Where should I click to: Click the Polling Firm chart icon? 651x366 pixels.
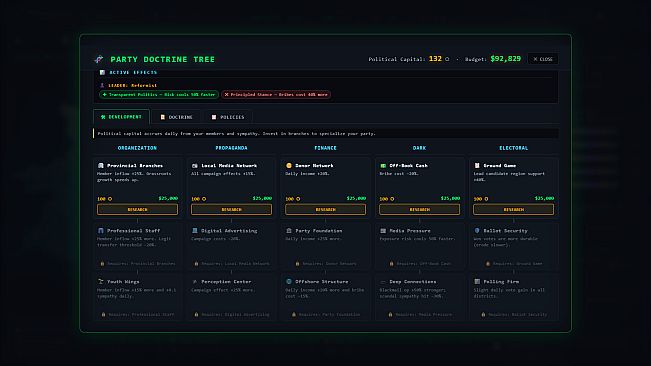477,281
